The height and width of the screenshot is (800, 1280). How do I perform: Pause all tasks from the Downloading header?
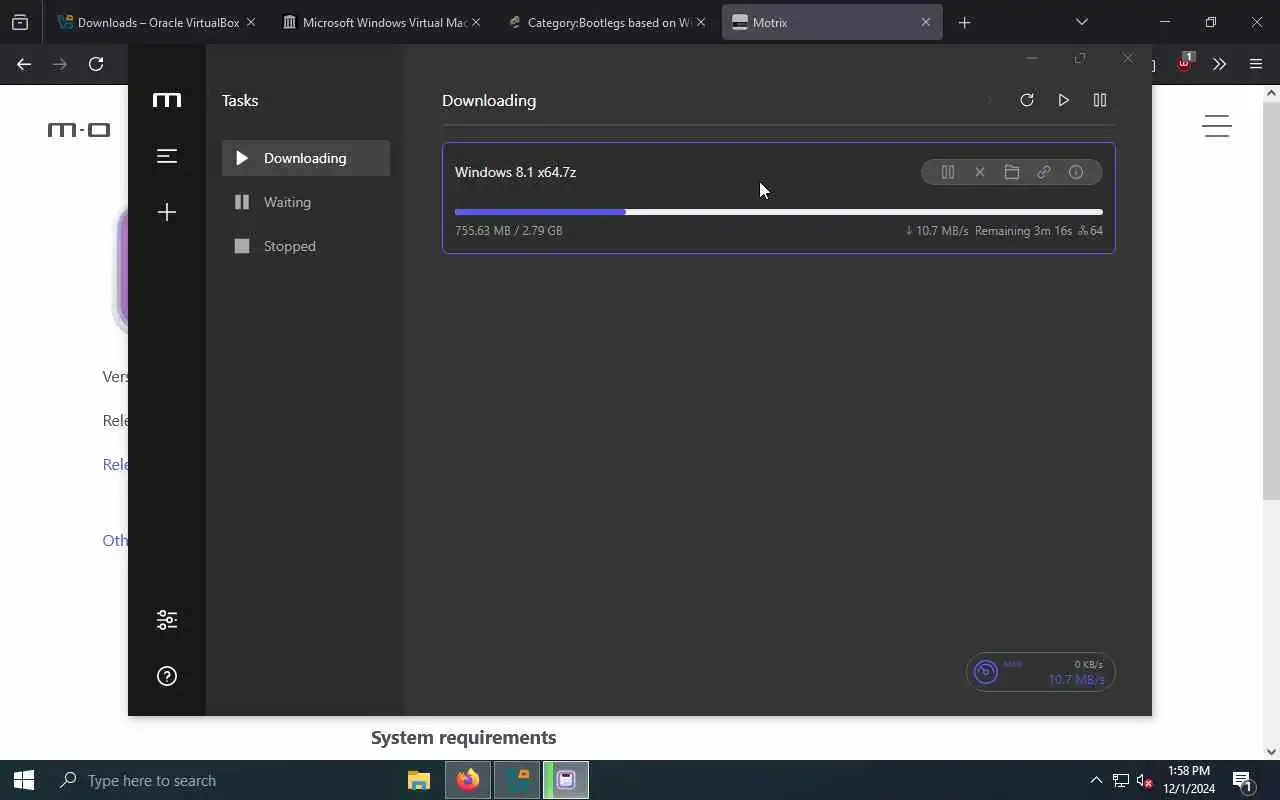[1100, 100]
